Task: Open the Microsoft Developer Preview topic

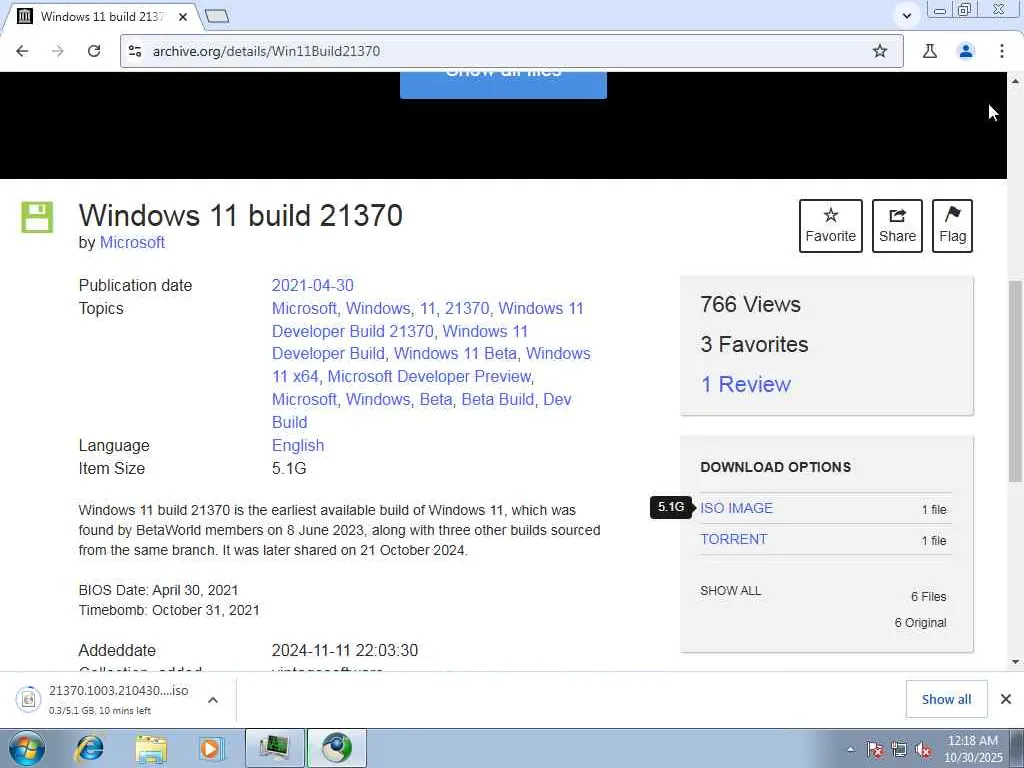Action: coord(430,377)
